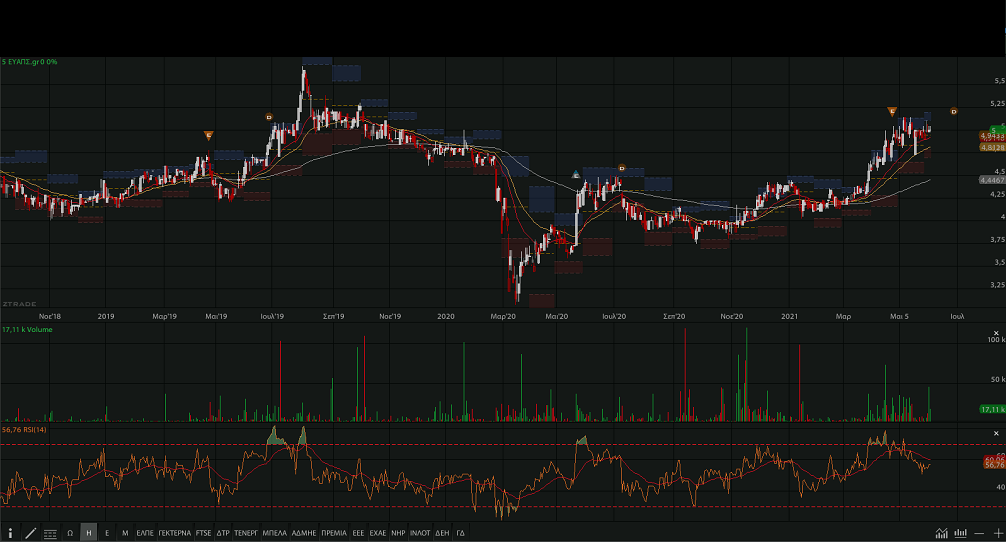Click the orange triangle marker near Μαι 5
This screenshot has width=1006, height=542.
(892, 112)
